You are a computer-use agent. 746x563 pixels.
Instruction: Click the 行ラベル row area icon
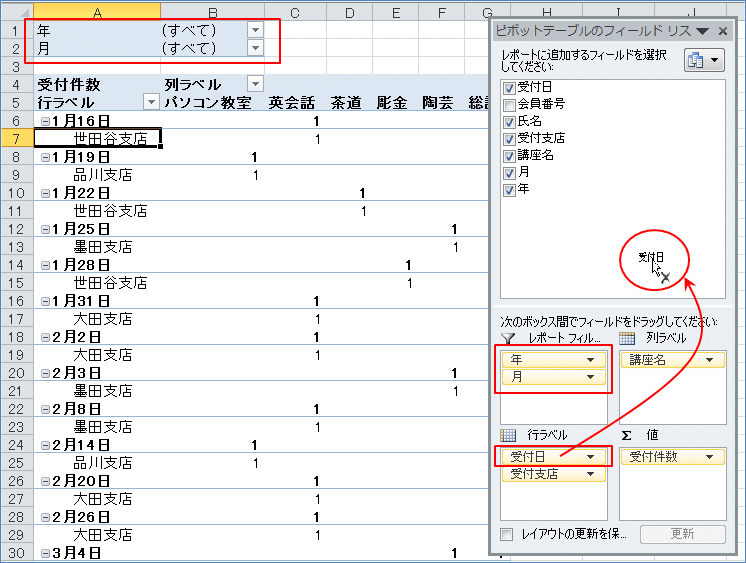508,435
